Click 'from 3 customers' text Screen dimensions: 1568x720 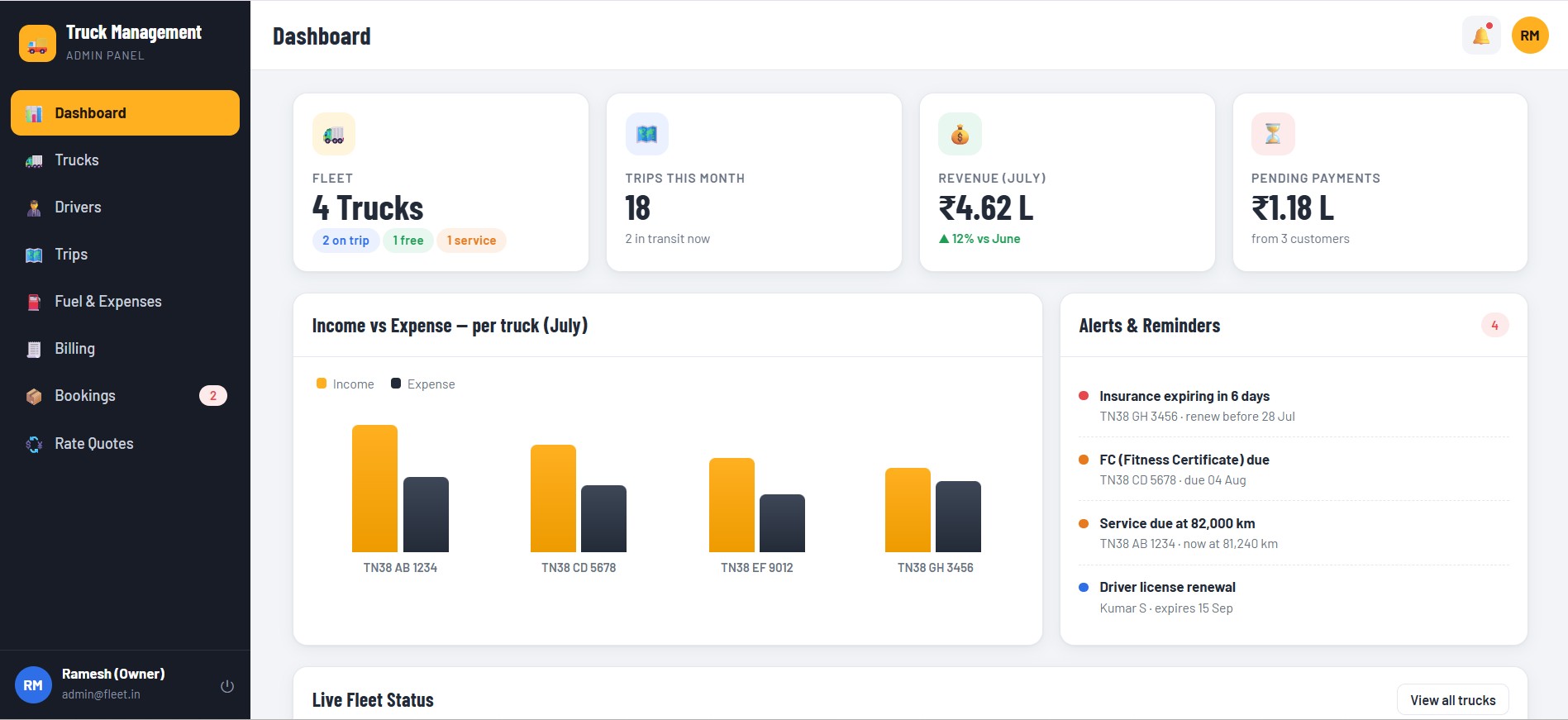1300,239
